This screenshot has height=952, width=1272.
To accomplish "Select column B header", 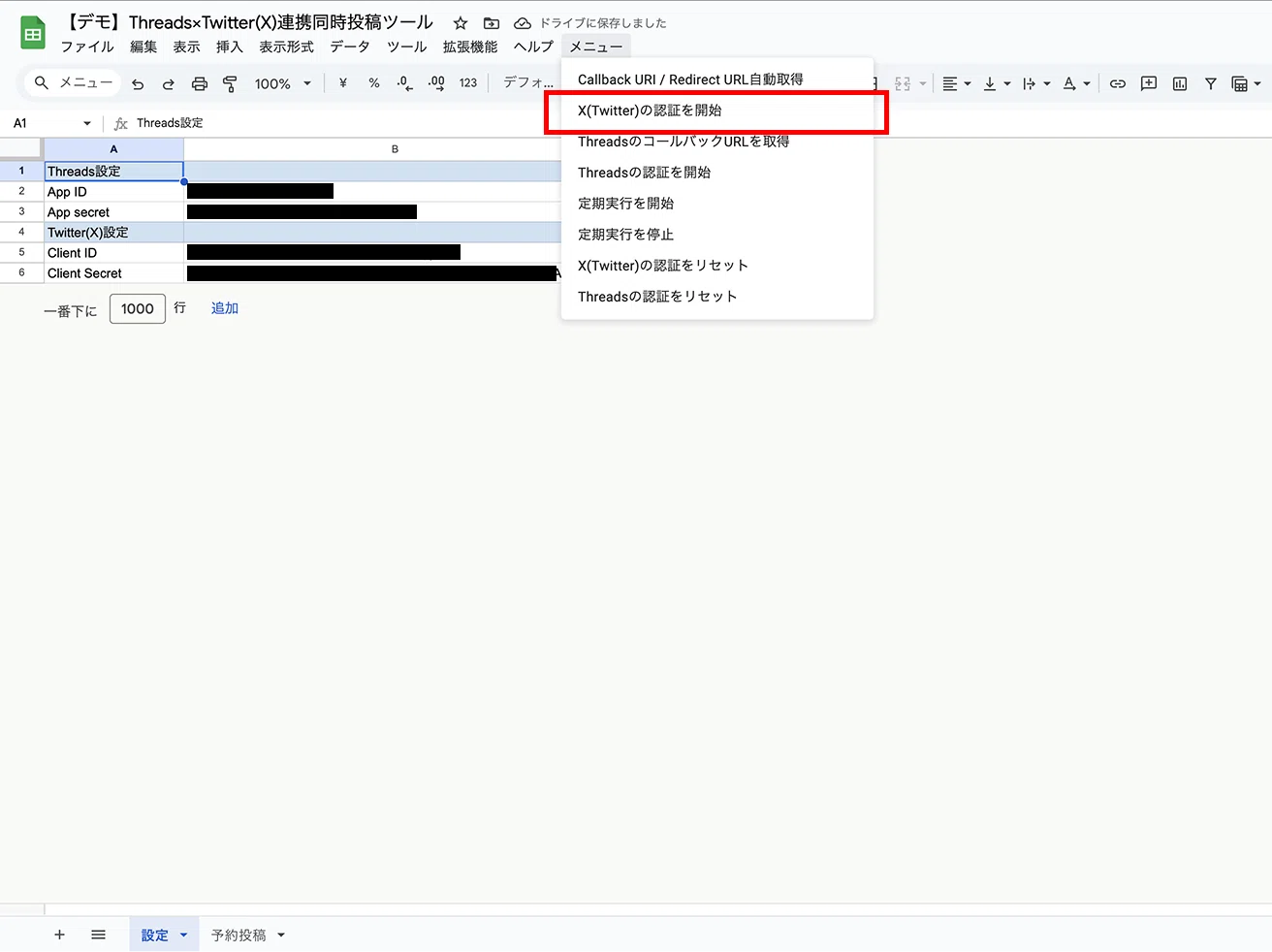I will [395, 149].
